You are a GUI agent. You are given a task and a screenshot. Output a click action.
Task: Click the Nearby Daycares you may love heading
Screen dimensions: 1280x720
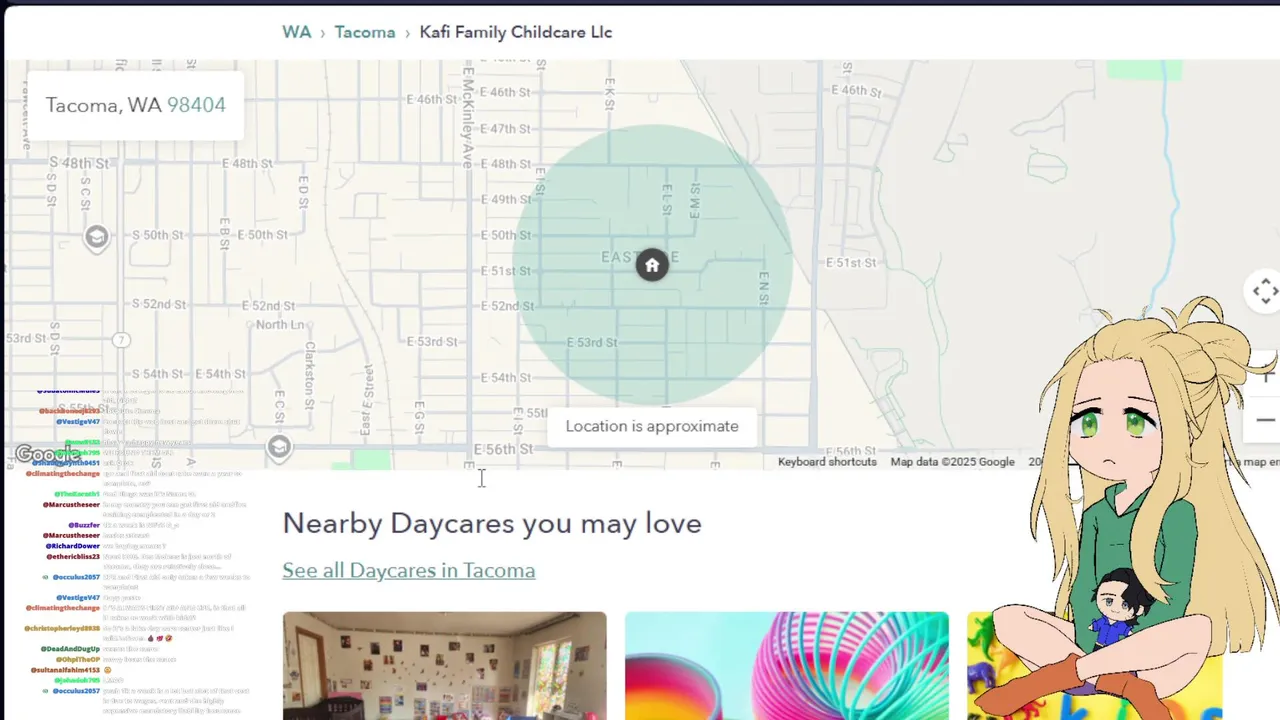pos(492,523)
